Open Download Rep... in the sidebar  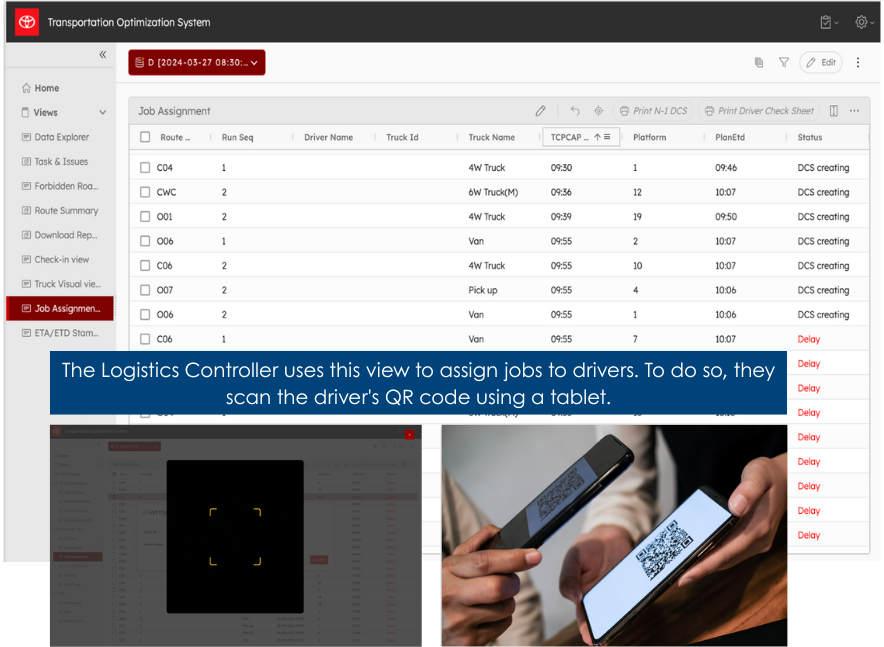[60, 235]
